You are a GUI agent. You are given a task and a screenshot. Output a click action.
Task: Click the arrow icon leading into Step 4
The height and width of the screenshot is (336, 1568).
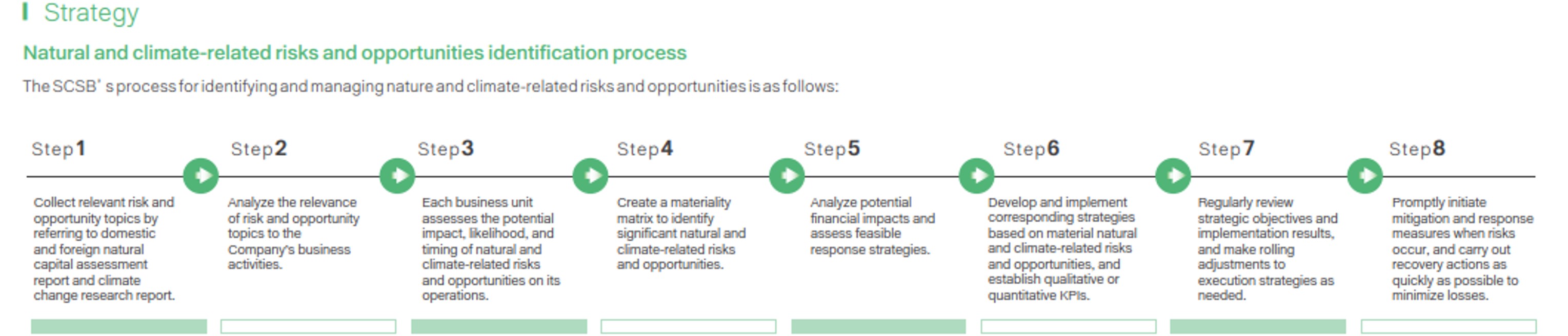590,176
